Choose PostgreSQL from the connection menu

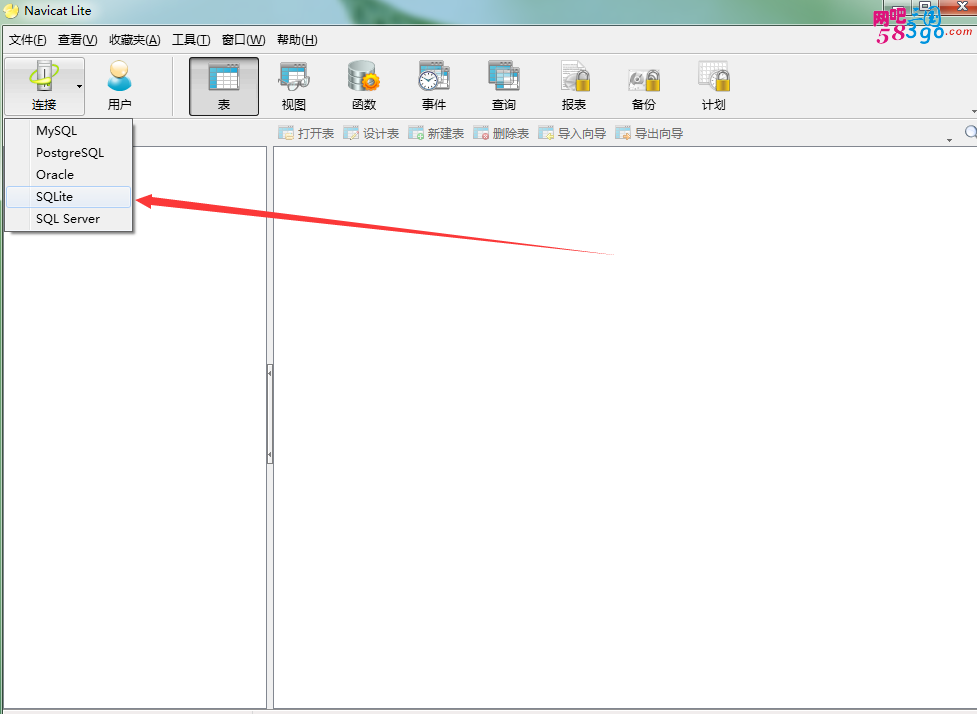[x=69, y=153]
